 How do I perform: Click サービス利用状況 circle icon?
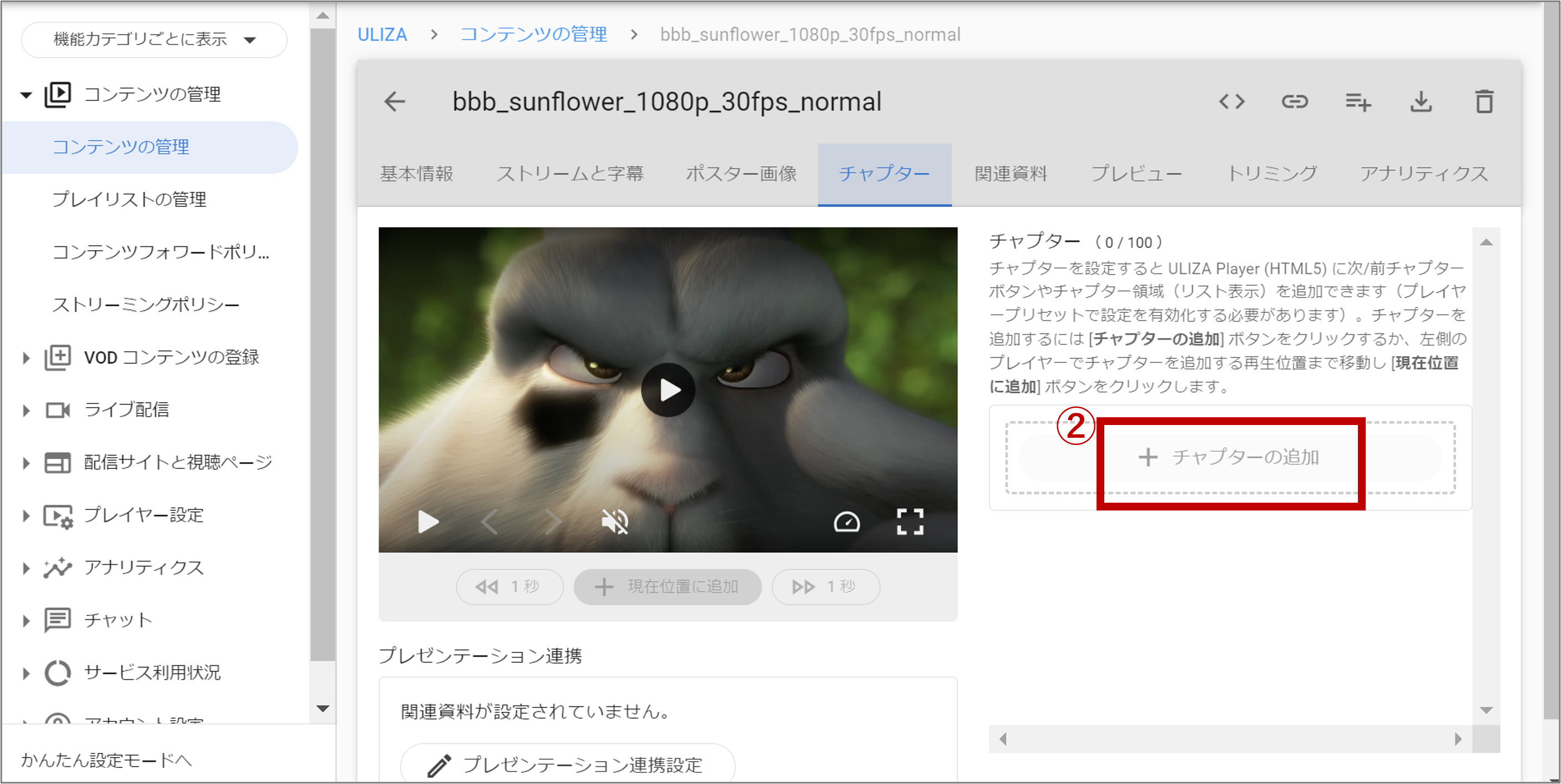pyautogui.click(x=58, y=672)
